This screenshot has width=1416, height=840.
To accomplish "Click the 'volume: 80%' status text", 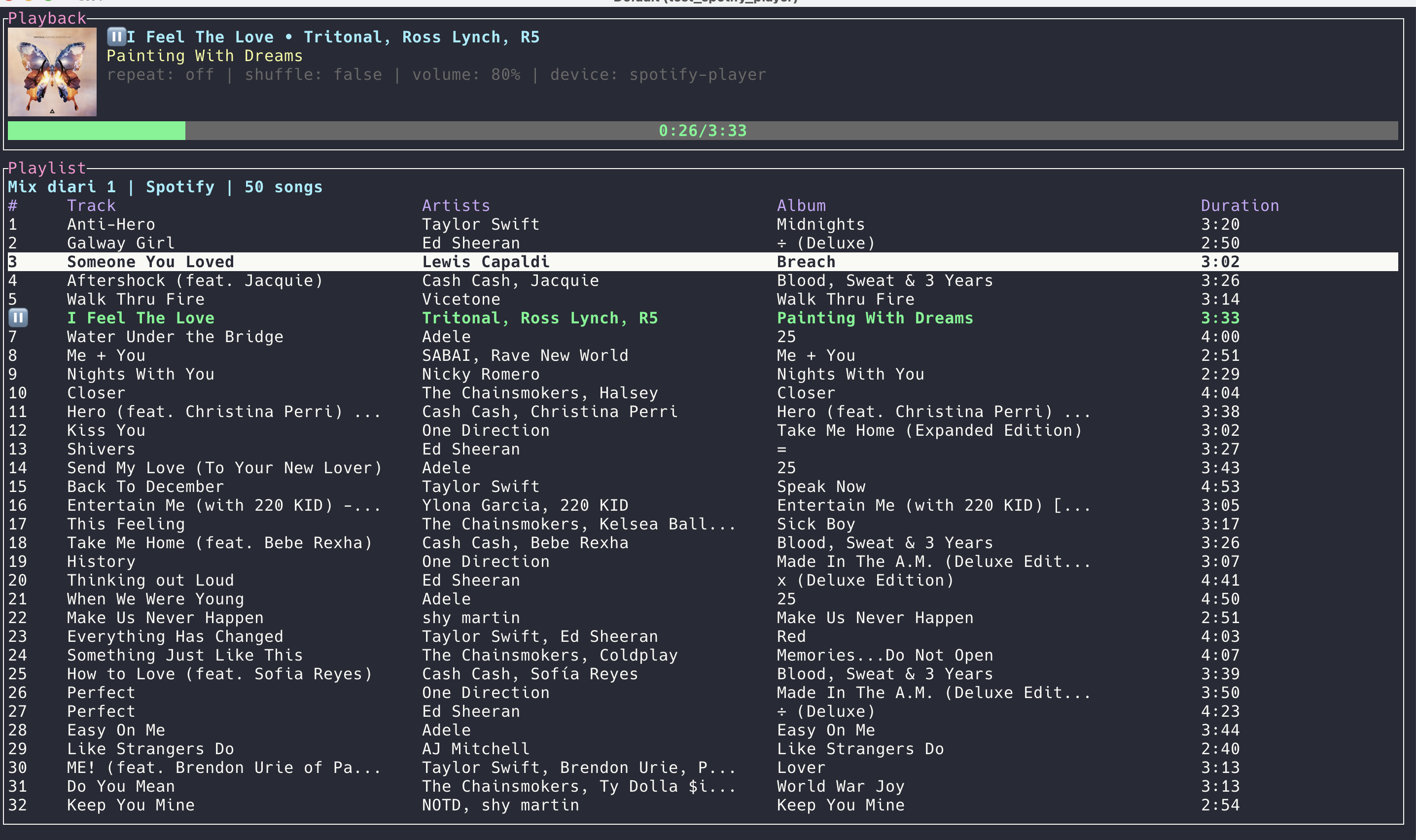I will coord(466,75).
